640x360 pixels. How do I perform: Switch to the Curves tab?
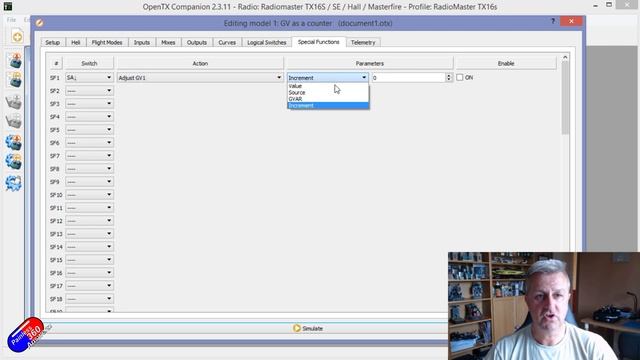click(x=227, y=42)
